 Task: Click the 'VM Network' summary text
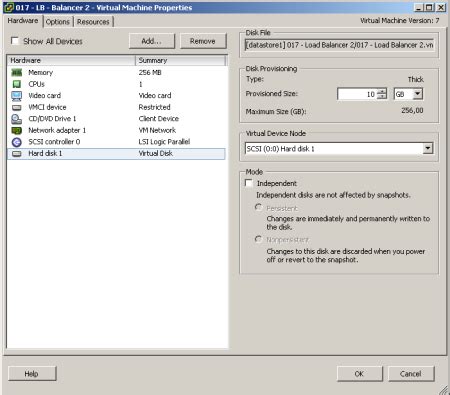[x=157, y=130]
